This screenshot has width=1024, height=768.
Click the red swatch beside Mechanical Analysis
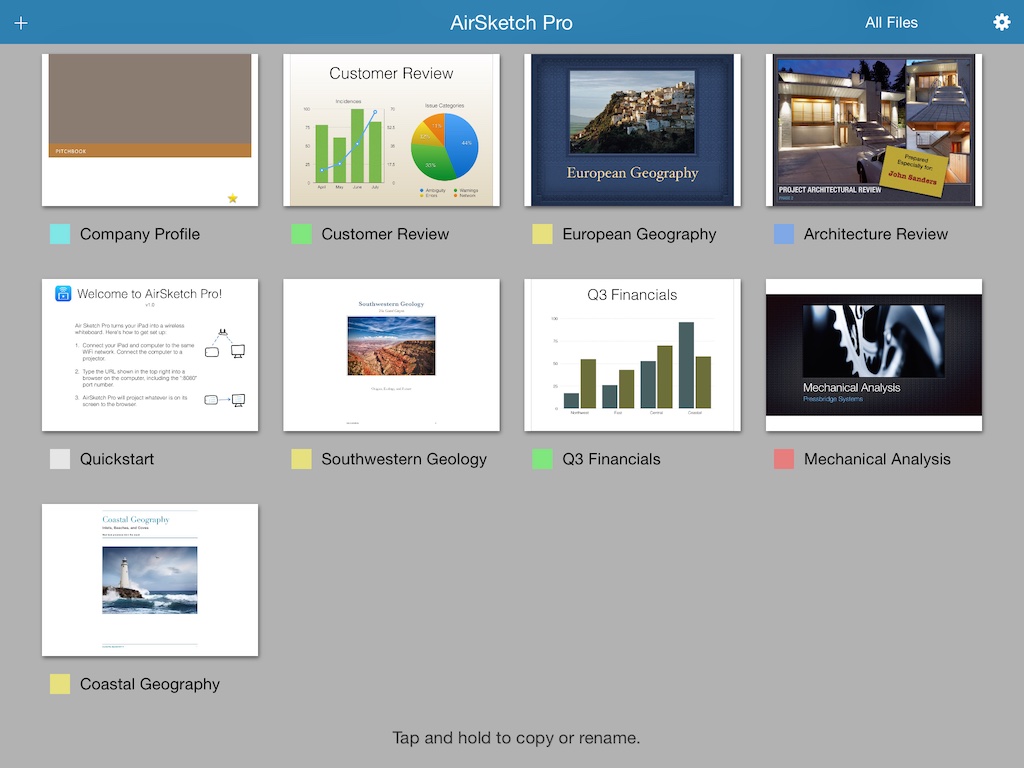(784, 459)
